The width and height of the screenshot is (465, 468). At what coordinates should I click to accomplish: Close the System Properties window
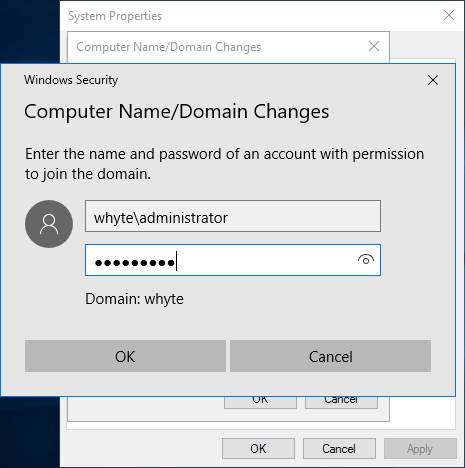(449, 15)
